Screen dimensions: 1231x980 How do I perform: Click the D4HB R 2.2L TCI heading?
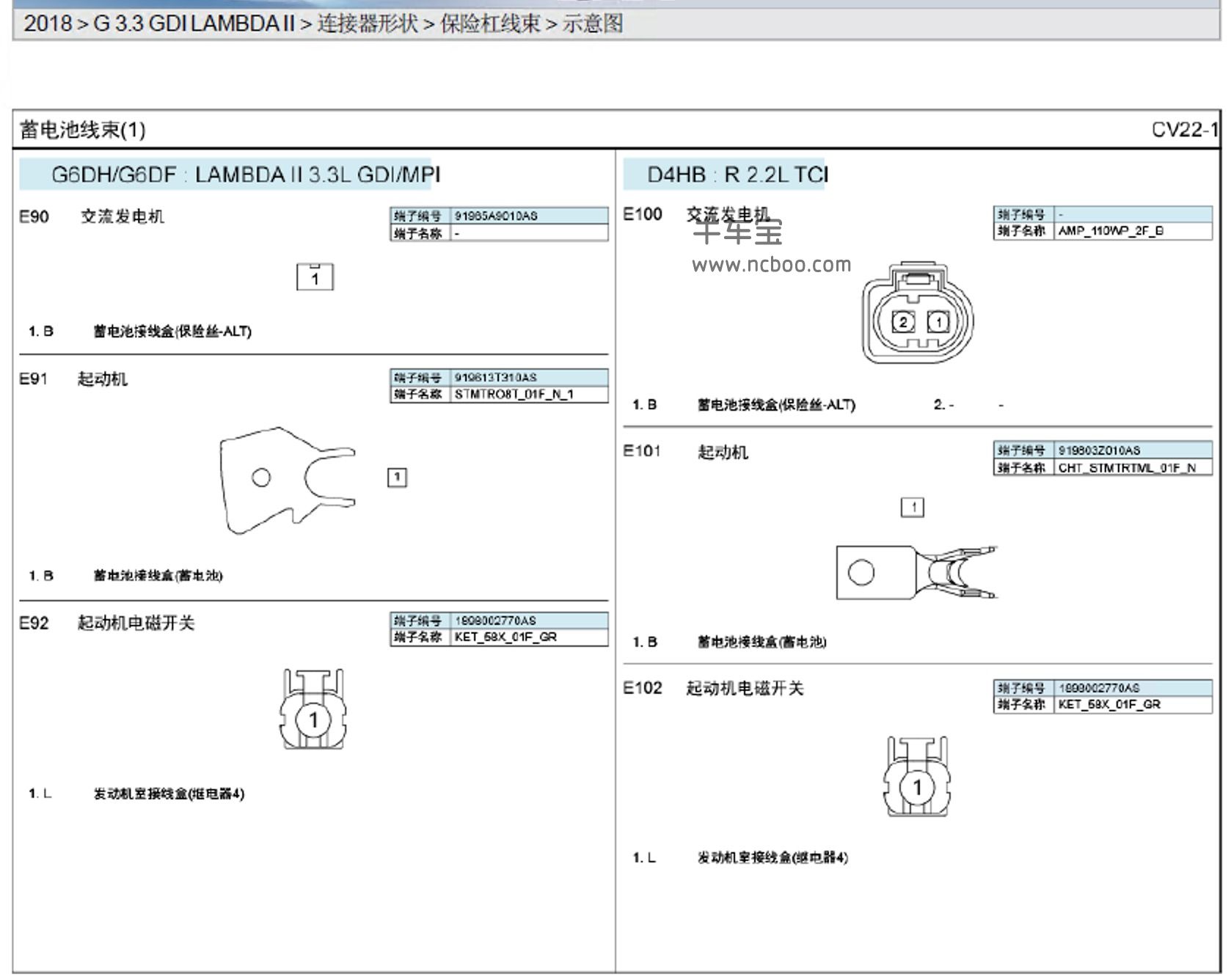point(737,175)
